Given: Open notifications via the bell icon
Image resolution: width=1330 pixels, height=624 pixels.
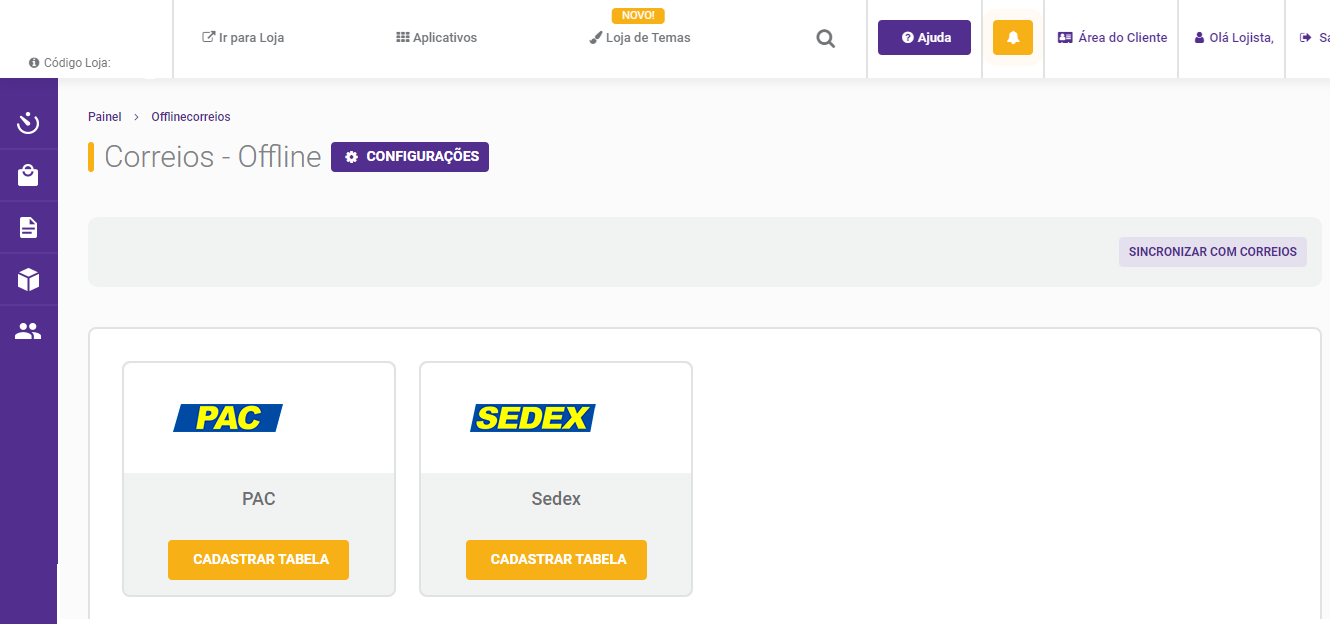Looking at the screenshot, I should point(1012,38).
